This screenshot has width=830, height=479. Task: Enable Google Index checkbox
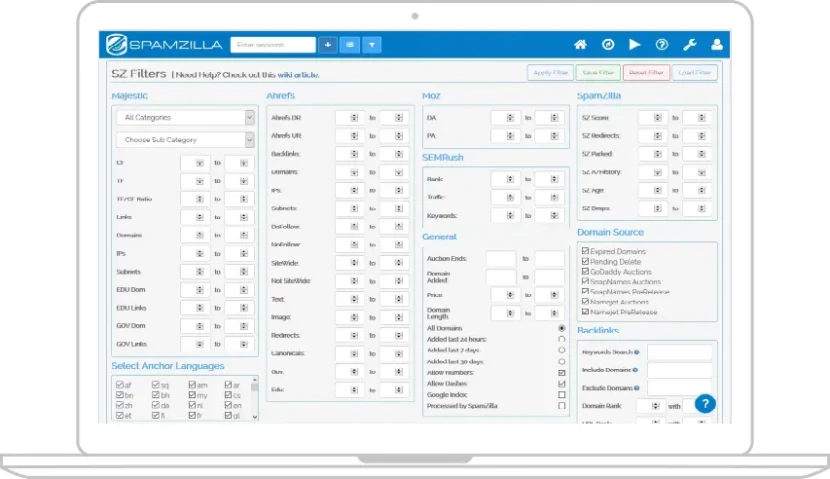(562, 395)
